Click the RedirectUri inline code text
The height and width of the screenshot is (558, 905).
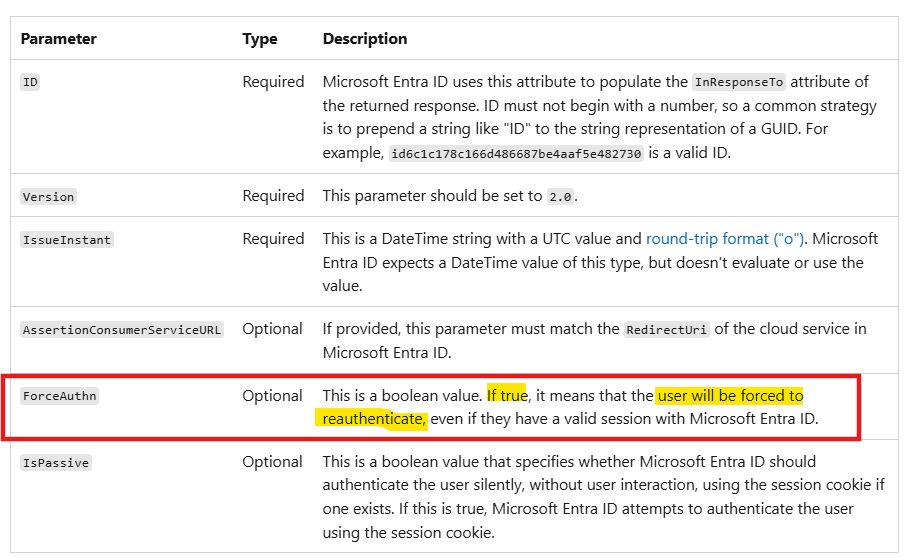[x=666, y=330]
